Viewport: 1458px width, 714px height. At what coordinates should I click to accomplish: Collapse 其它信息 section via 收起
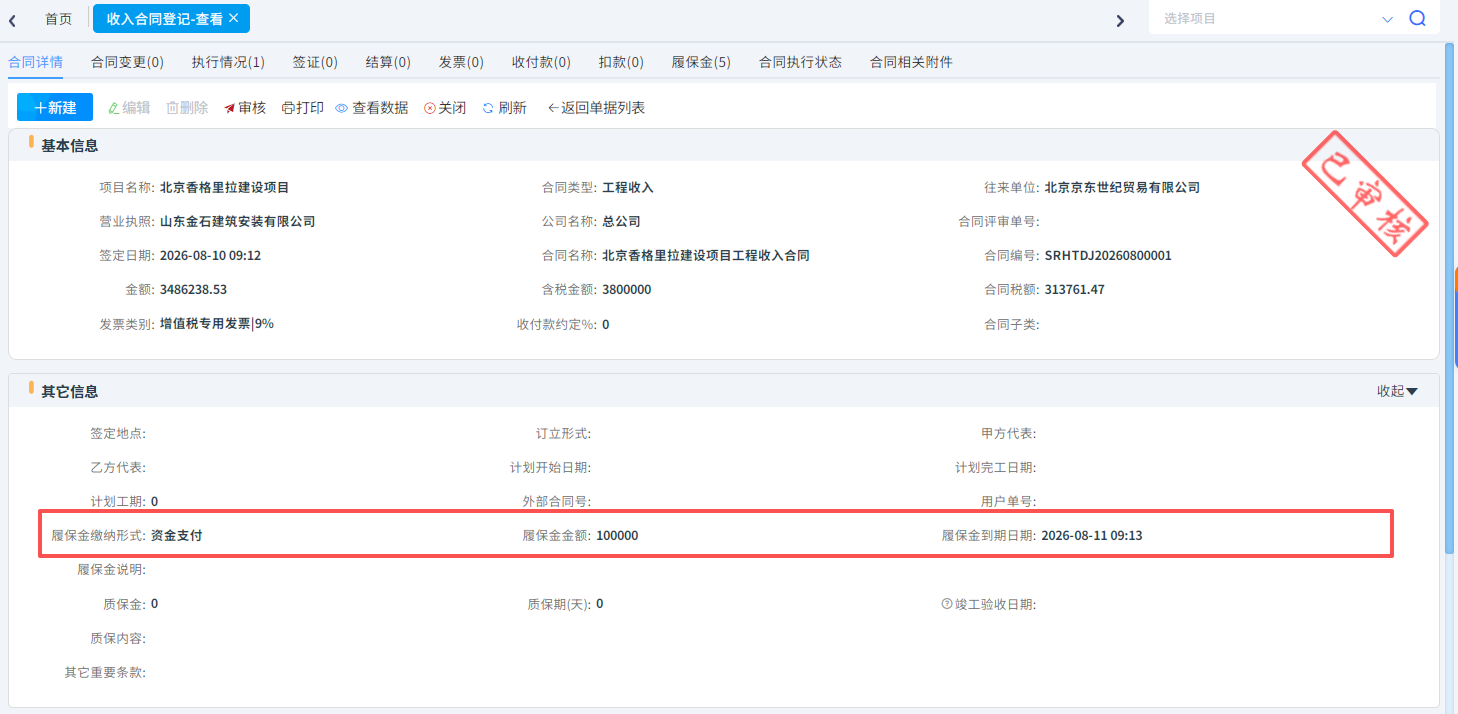click(x=1397, y=391)
